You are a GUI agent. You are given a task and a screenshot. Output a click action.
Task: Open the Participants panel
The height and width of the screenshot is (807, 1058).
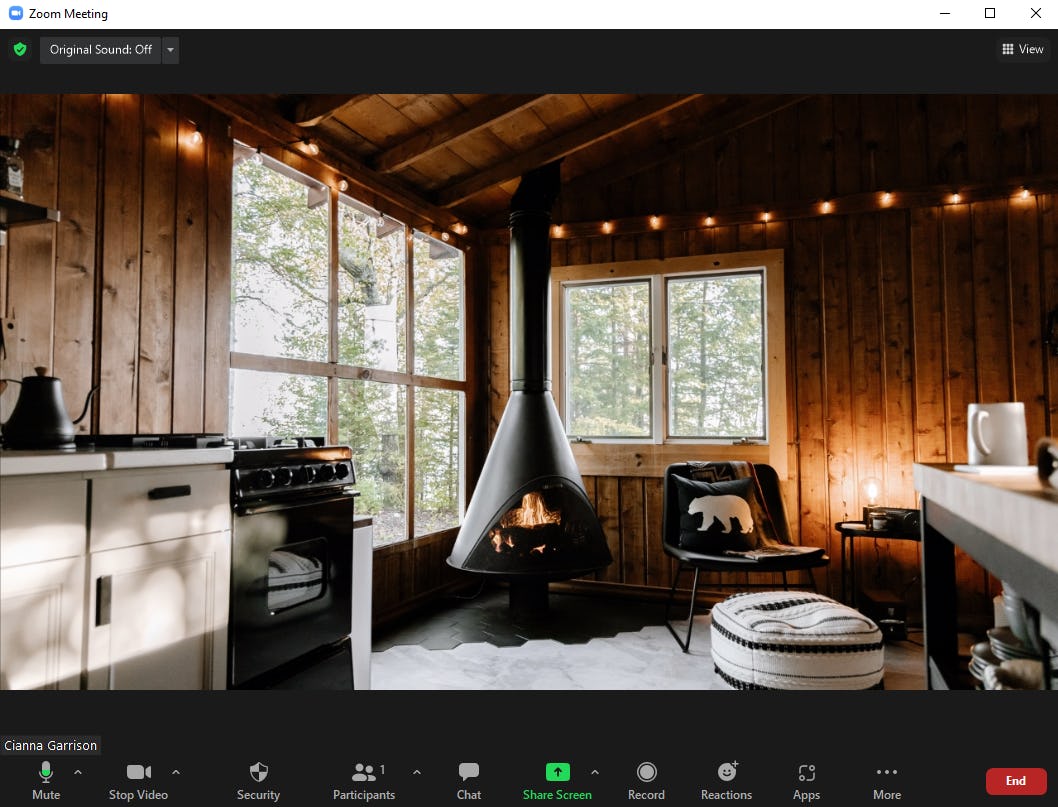click(364, 771)
